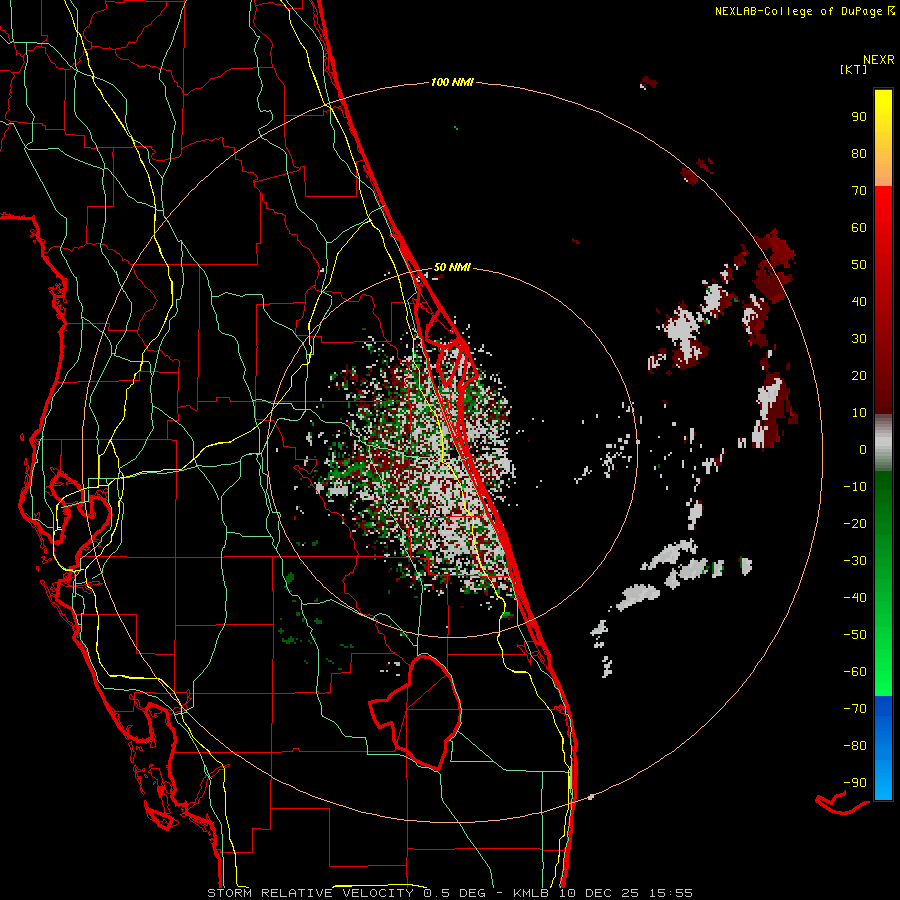Click the -70 value on the velocity scale

(x=855, y=709)
